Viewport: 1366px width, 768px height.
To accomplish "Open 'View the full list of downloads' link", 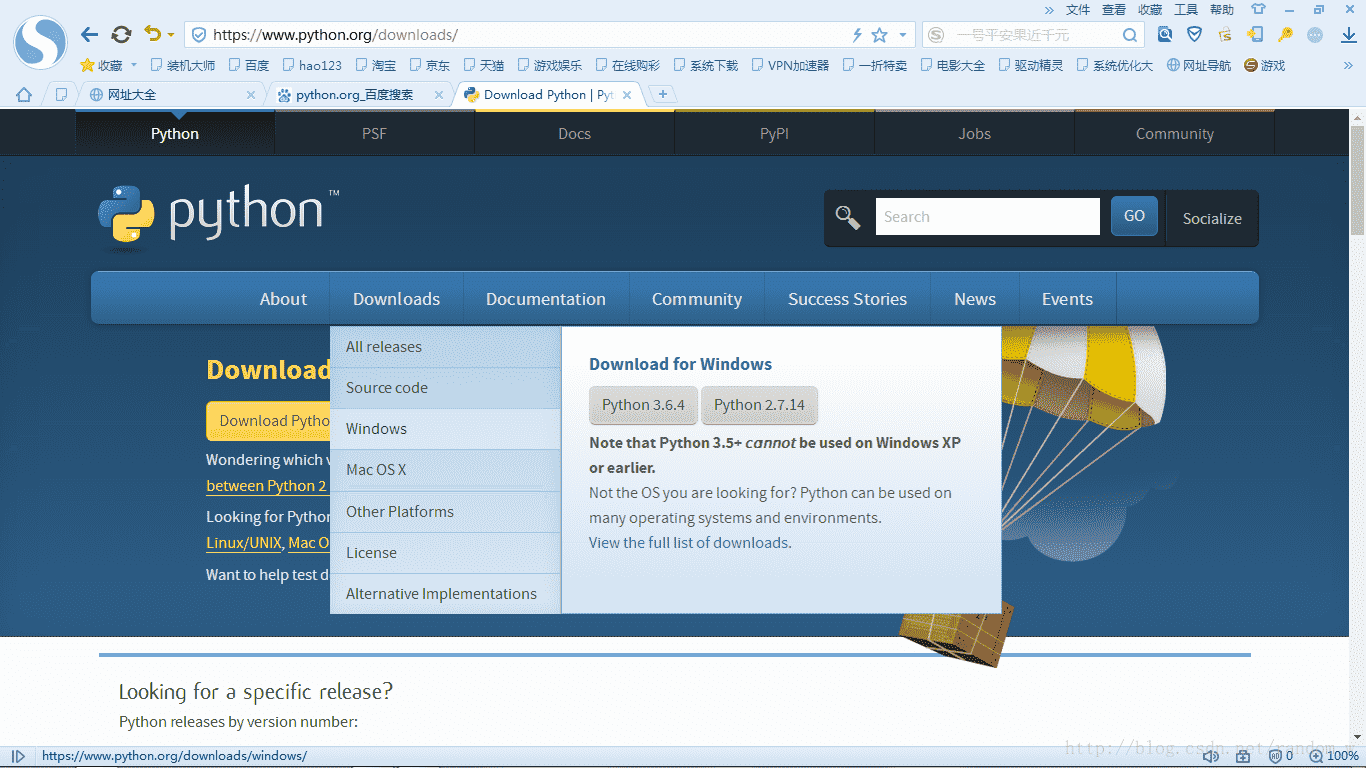I will [690, 543].
